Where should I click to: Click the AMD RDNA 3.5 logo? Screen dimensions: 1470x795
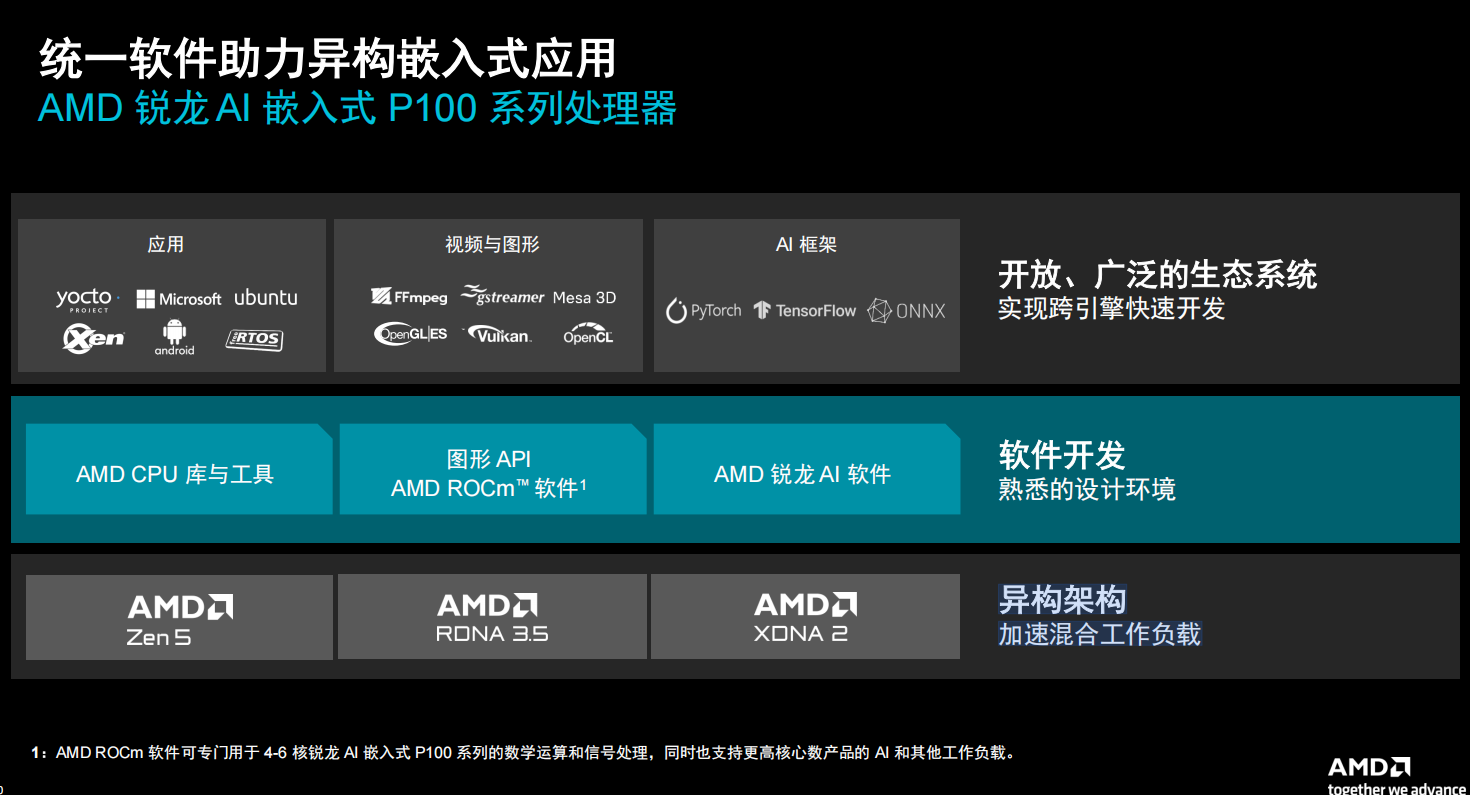coord(492,618)
